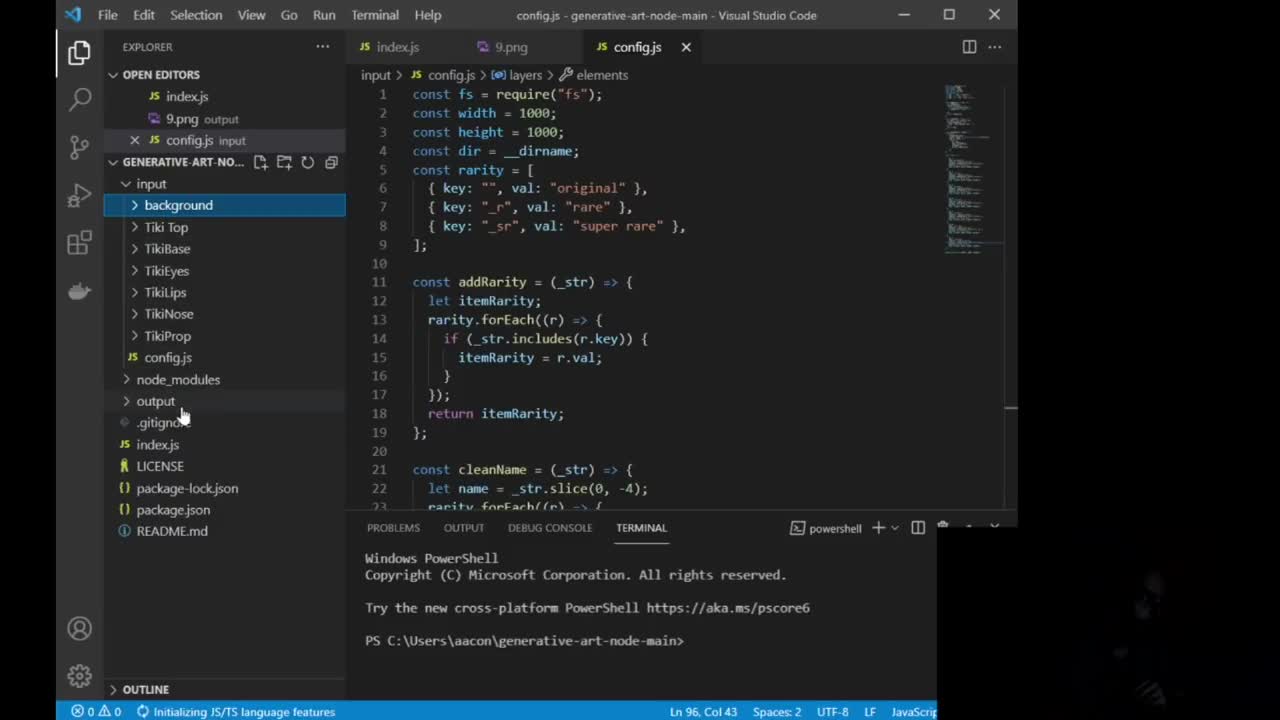Open config.js under input folder
The image size is (1280, 720).
[x=168, y=357]
